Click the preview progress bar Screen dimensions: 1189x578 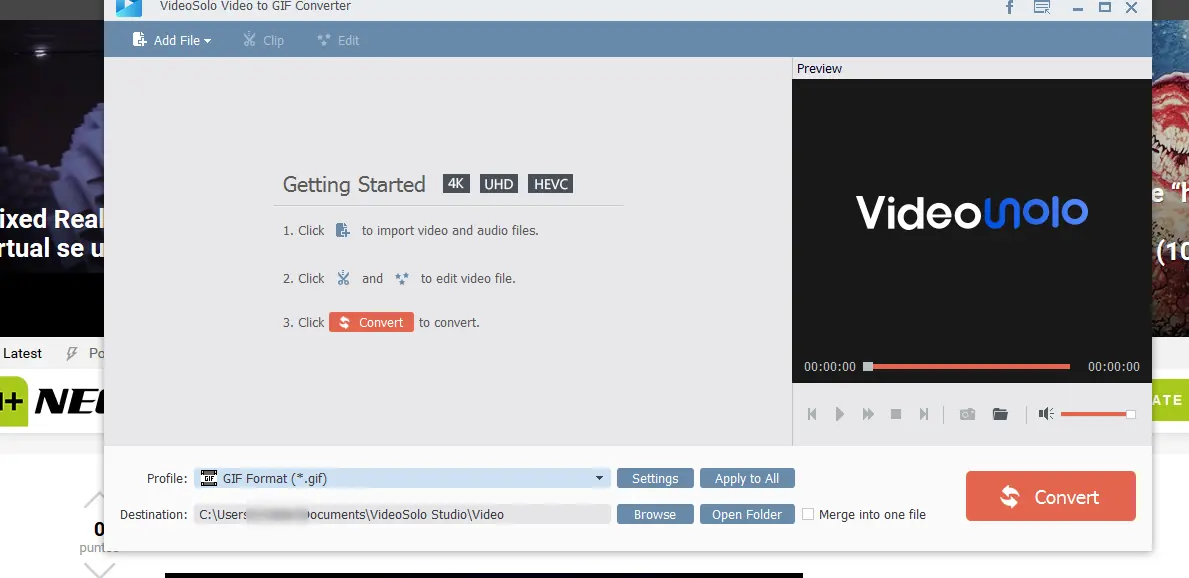coord(968,367)
